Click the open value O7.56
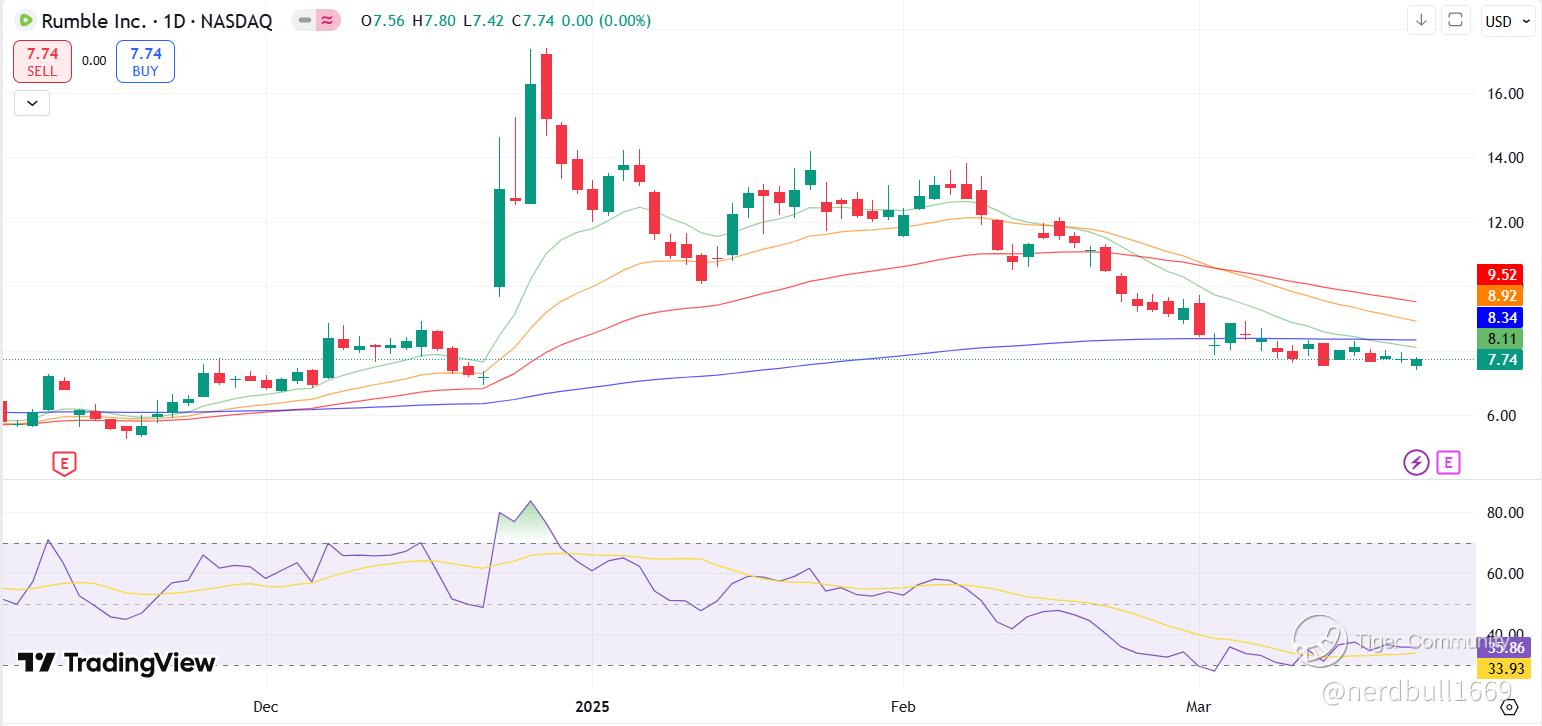This screenshot has width=1542, height=726. [384, 20]
